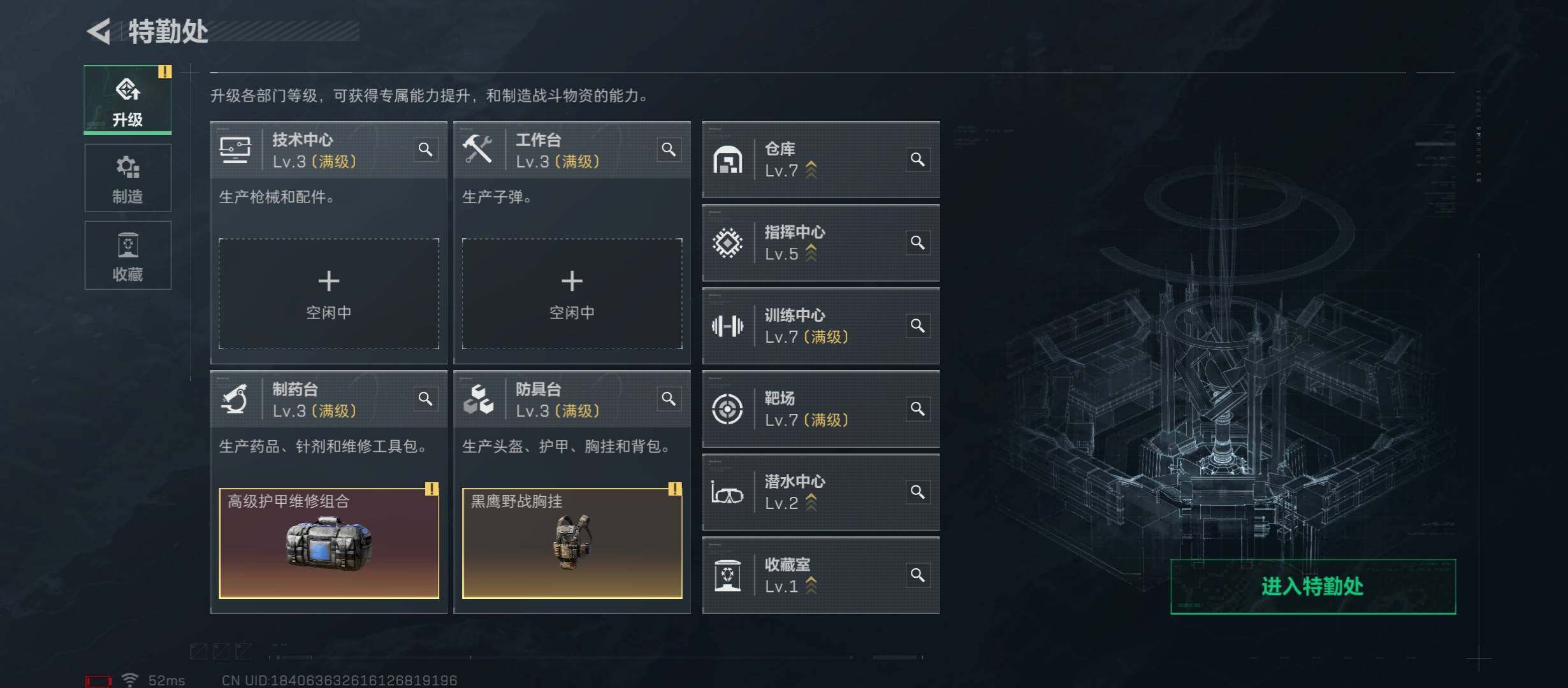Select the 训练中心 department row
This screenshot has width=1568, height=688.
pyautogui.click(x=821, y=326)
